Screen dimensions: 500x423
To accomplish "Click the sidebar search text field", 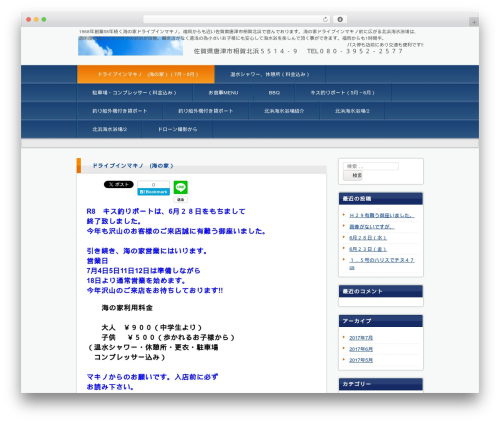I will click(x=371, y=166).
